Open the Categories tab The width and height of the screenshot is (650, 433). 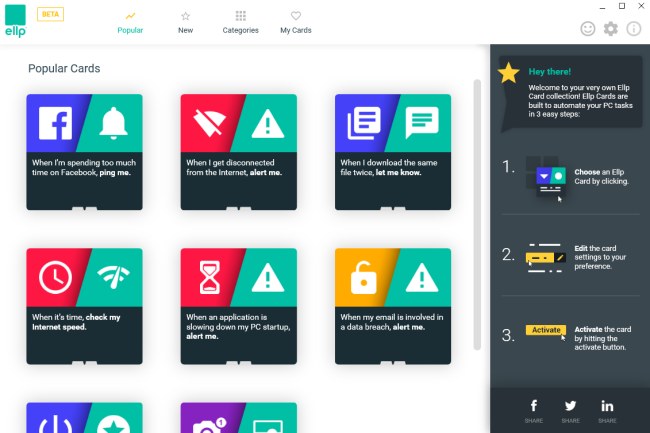[240, 23]
